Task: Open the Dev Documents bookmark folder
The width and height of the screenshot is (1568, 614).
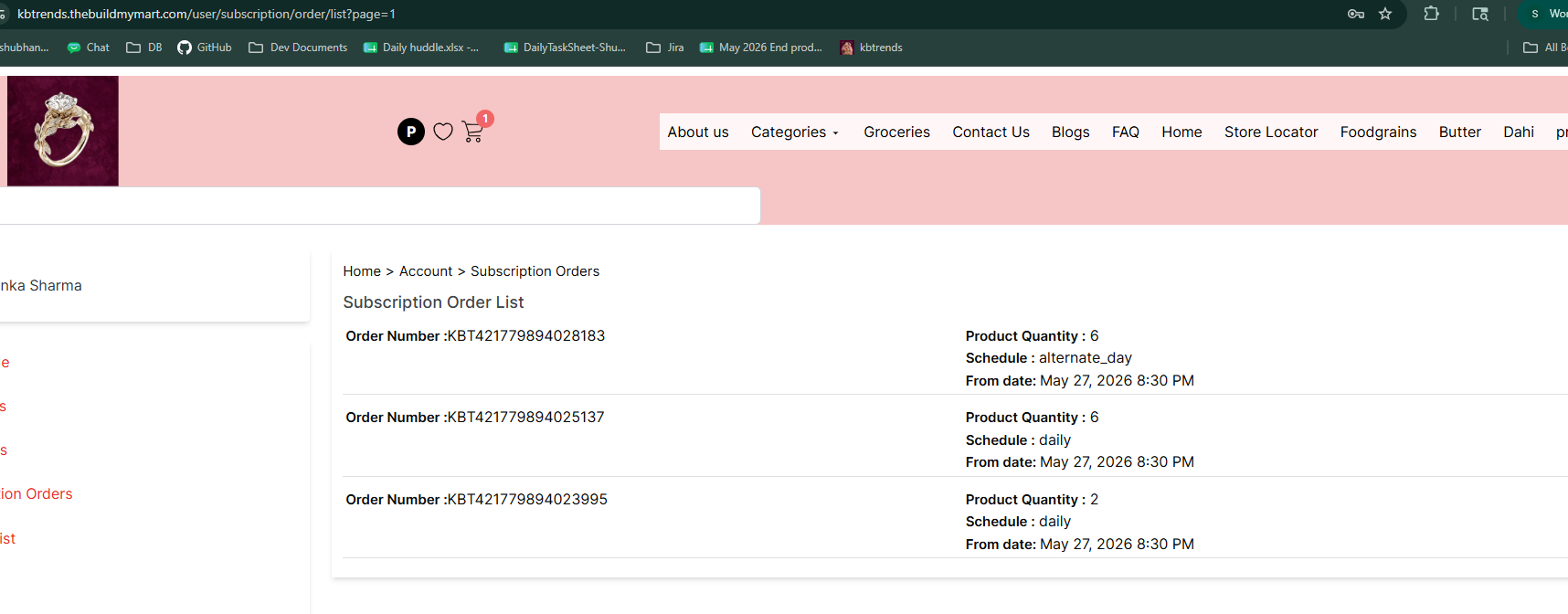Action: (298, 48)
